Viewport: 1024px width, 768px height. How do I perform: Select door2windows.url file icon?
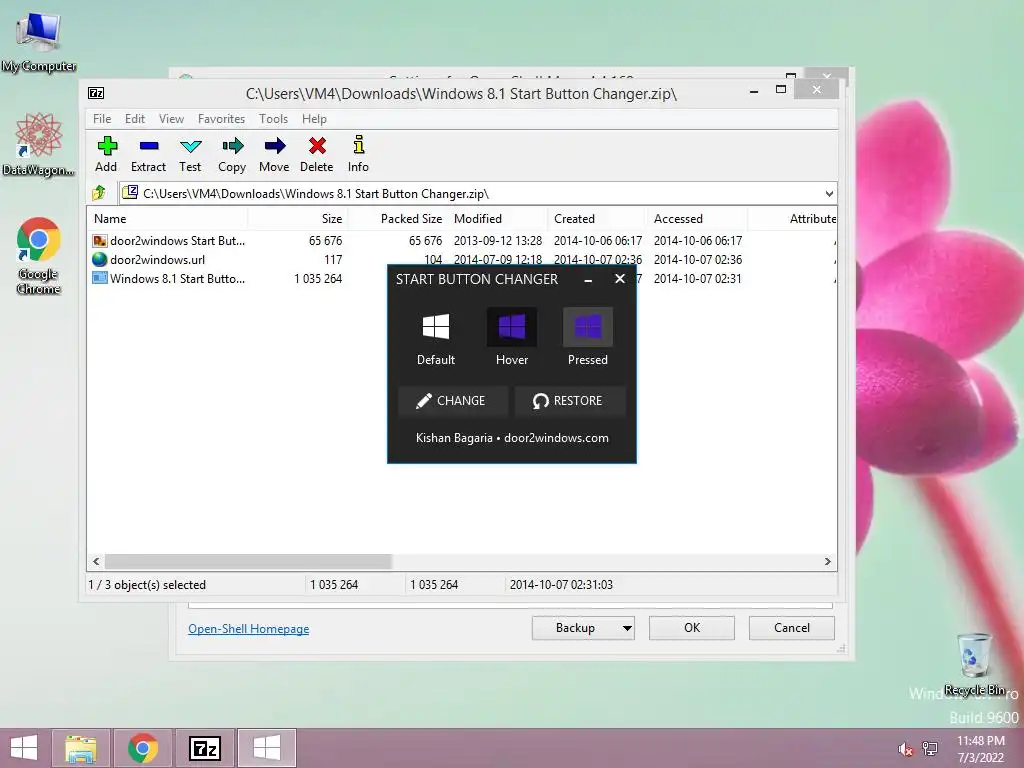[100, 260]
